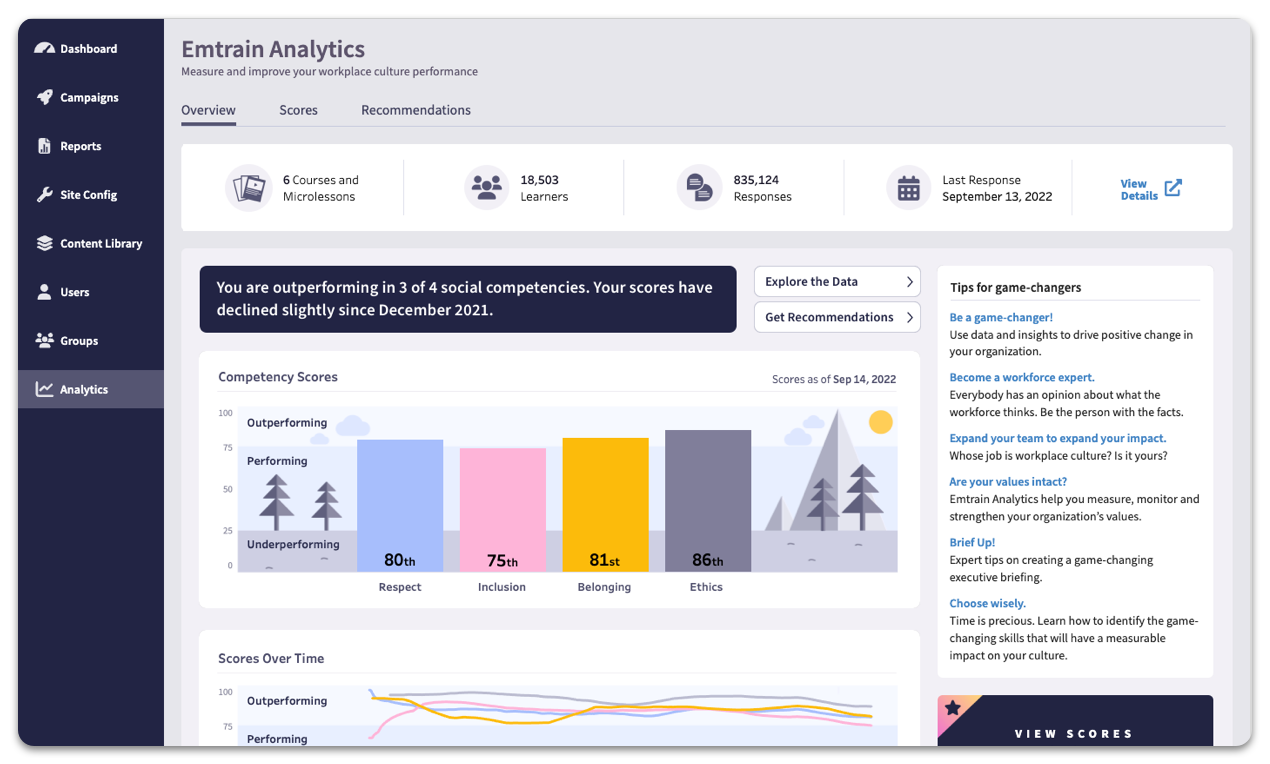Open Groups in the sidebar
Viewport: 1270px width, 764px height.
coord(91,340)
